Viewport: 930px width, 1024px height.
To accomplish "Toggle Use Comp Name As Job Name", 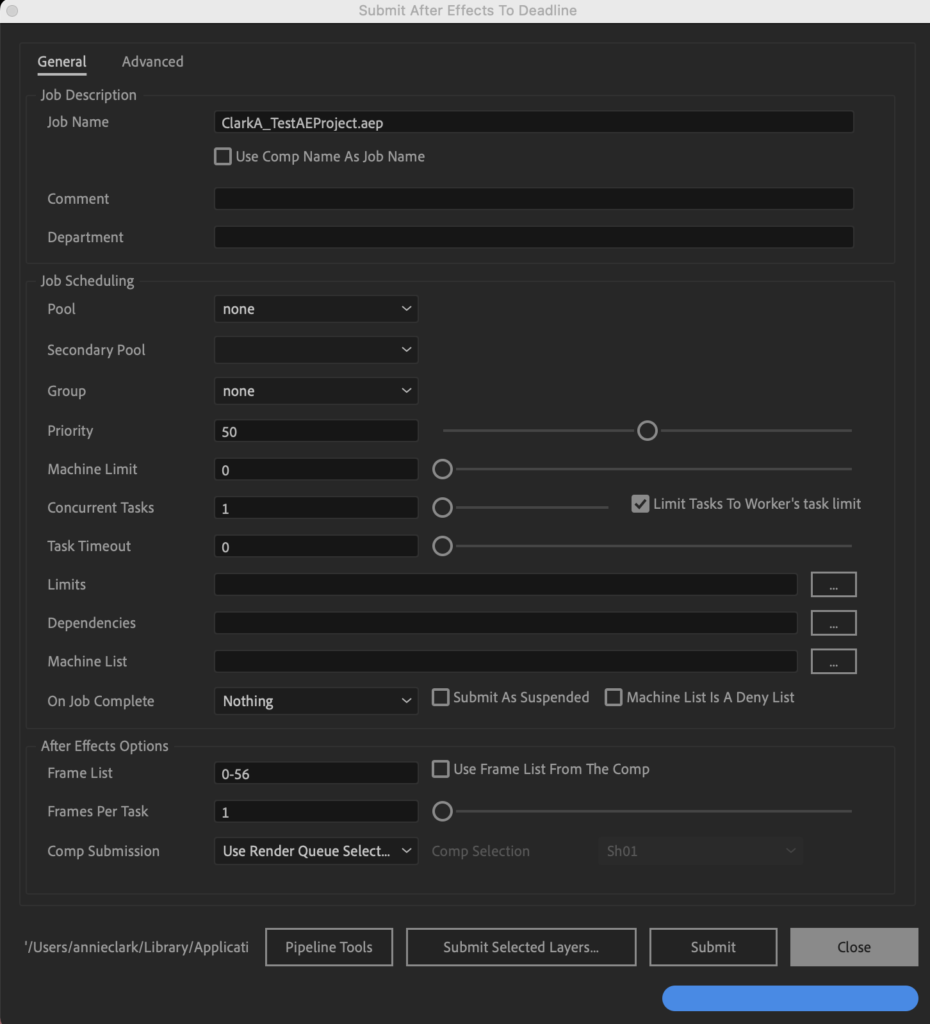I will point(223,157).
